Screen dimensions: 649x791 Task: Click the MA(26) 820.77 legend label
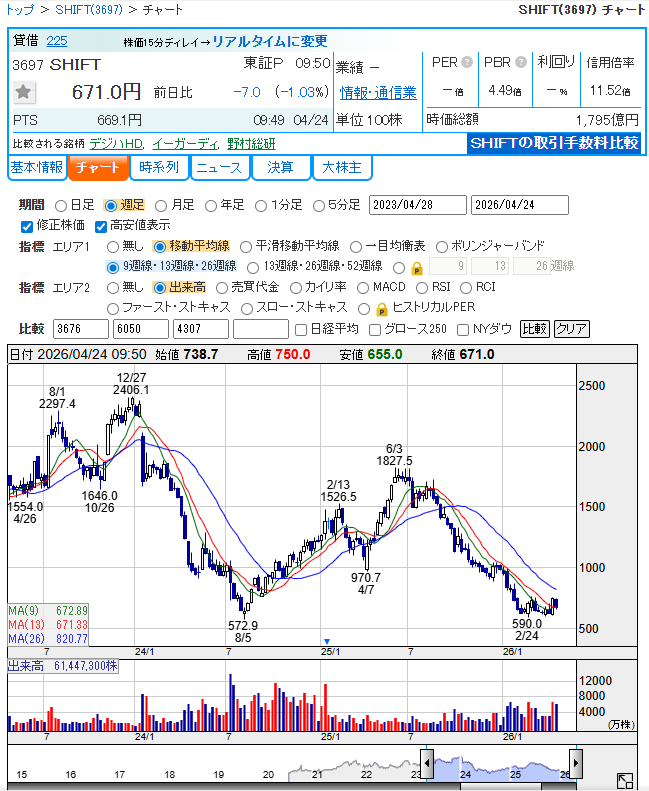click(x=48, y=639)
